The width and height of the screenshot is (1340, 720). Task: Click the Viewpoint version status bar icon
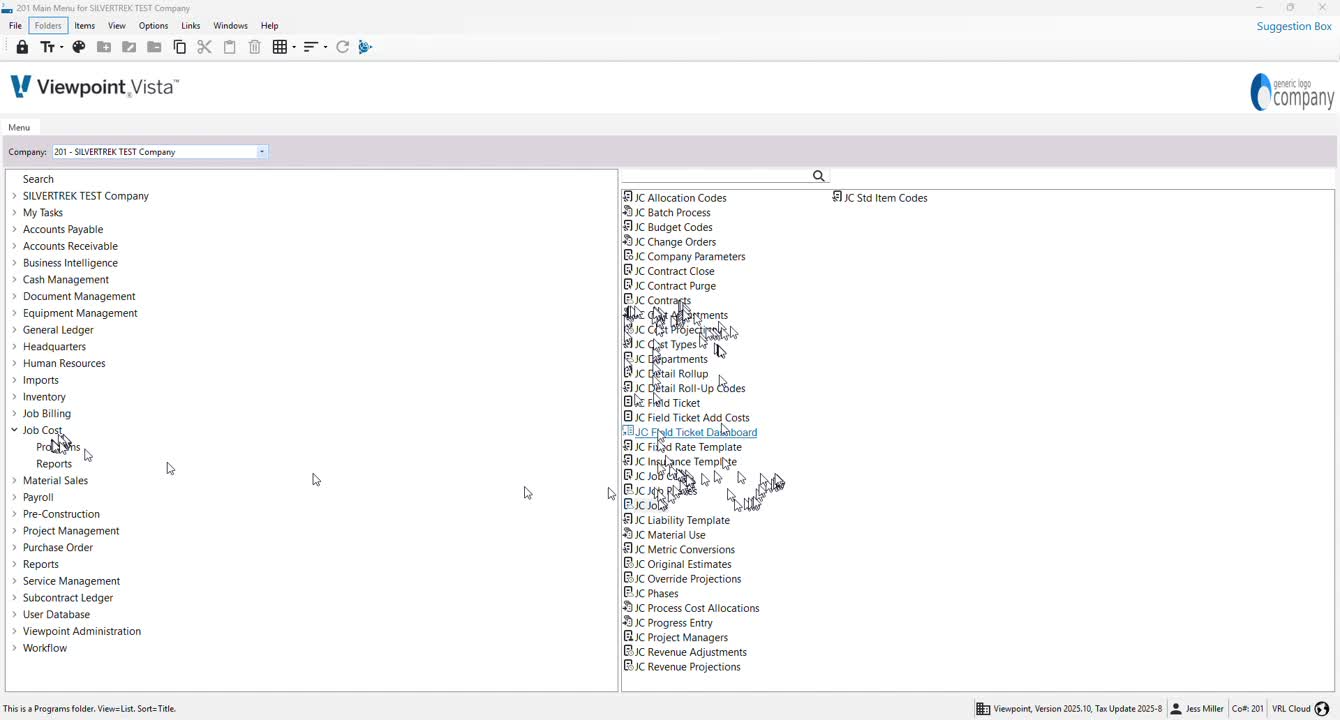(x=983, y=709)
